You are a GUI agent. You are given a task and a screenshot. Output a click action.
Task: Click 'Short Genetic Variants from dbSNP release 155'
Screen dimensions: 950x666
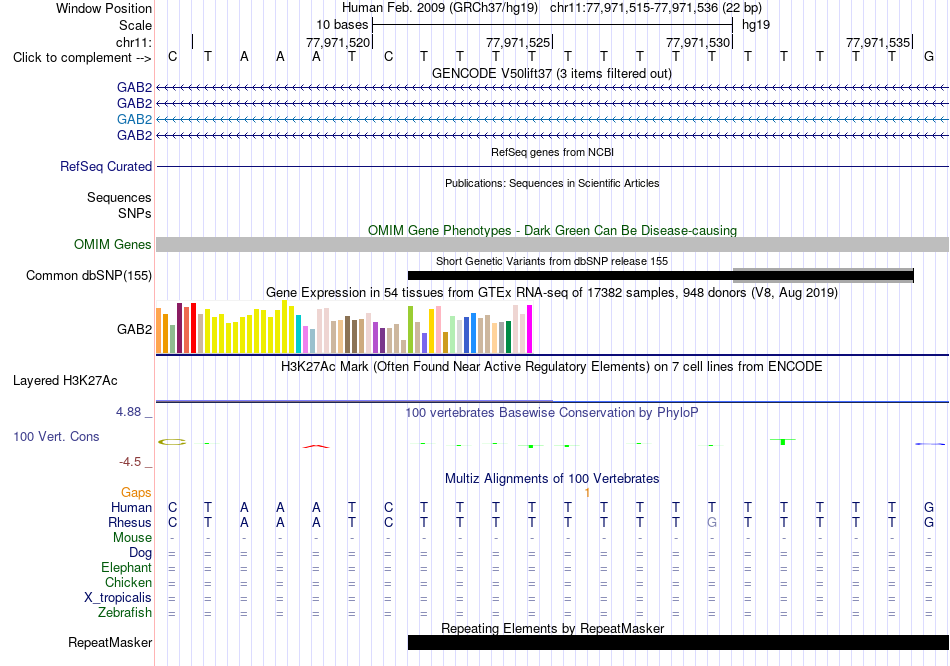pyautogui.click(x=552, y=261)
